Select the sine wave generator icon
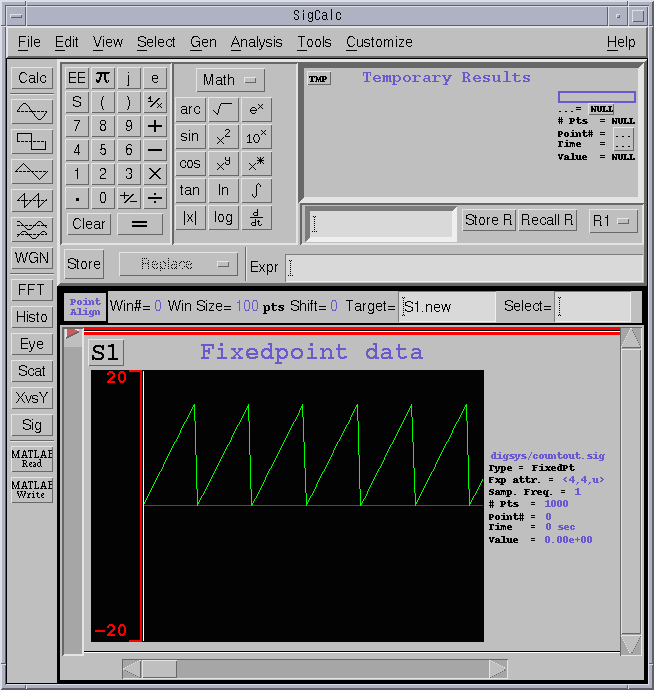Screen dimensions: 654x690 coord(32,111)
